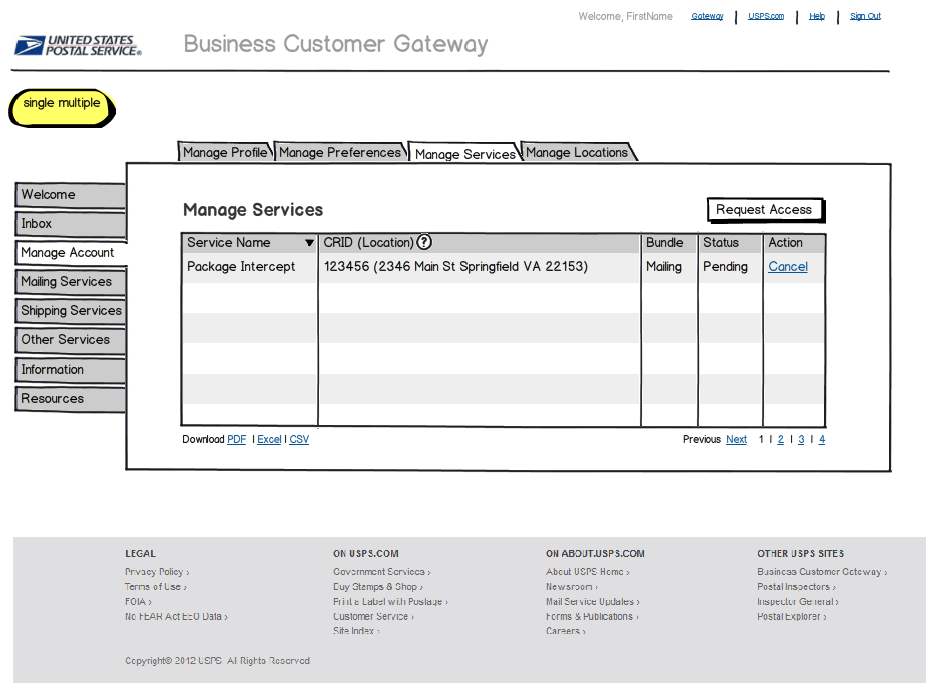This screenshot has width=934, height=691.
Task: Download the table as Excel
Action: (269, 440)
